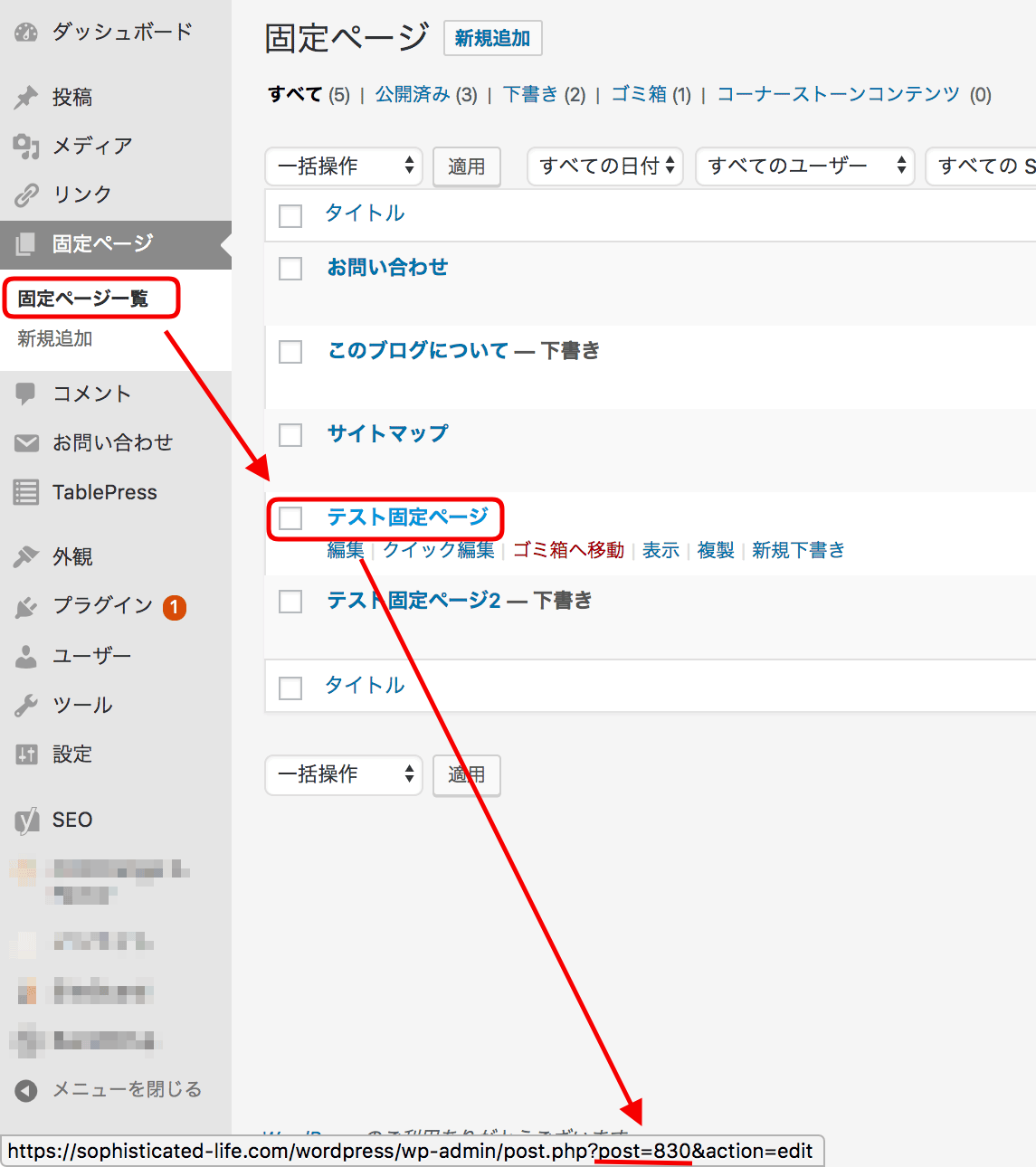The width and height of the screenshot is (1036, 1167).
Task: Sort the list by タイトル column header
Action: pyautogui.click(x=365, y=213)
